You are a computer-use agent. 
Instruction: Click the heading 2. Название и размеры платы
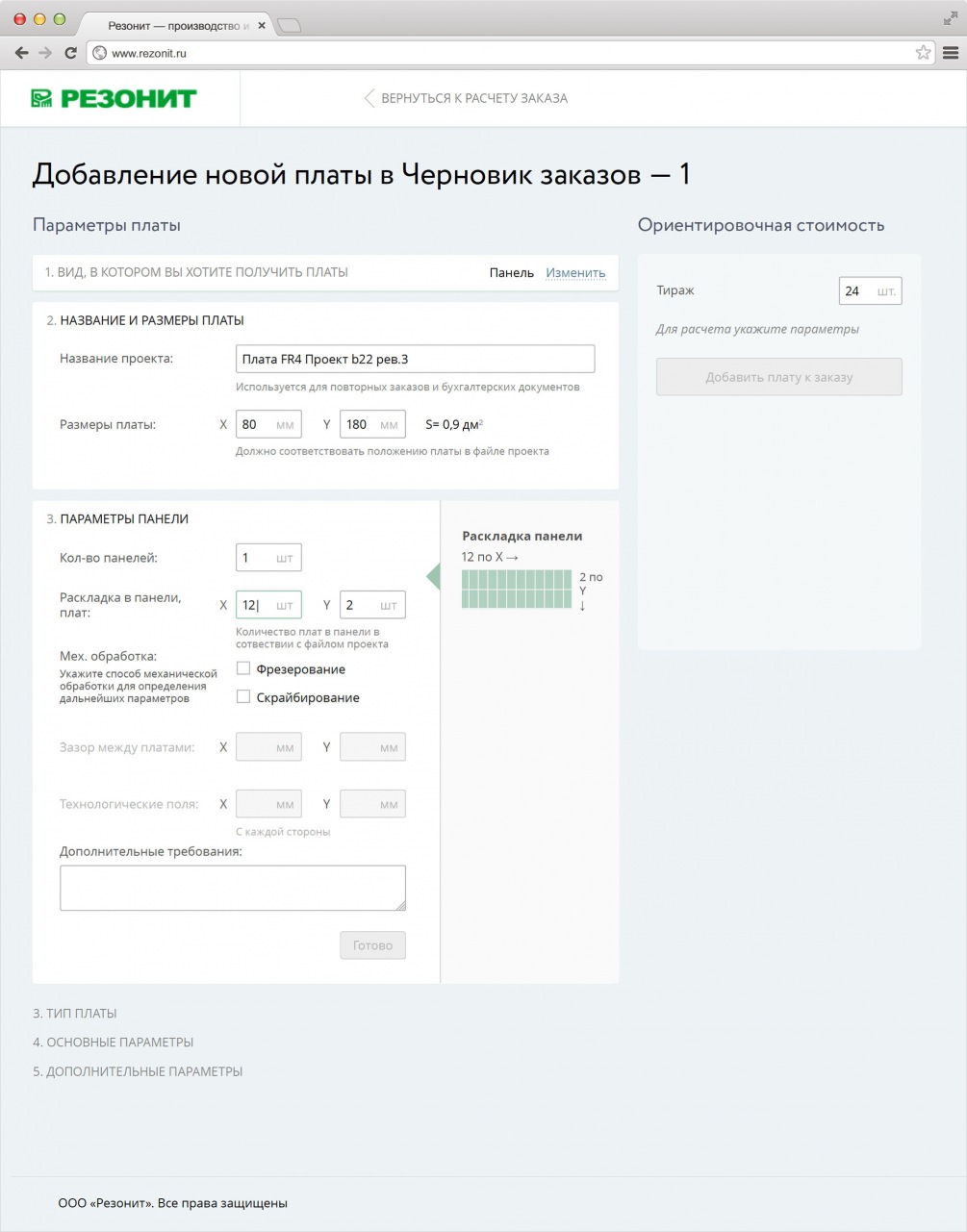[x=145, y=320]
